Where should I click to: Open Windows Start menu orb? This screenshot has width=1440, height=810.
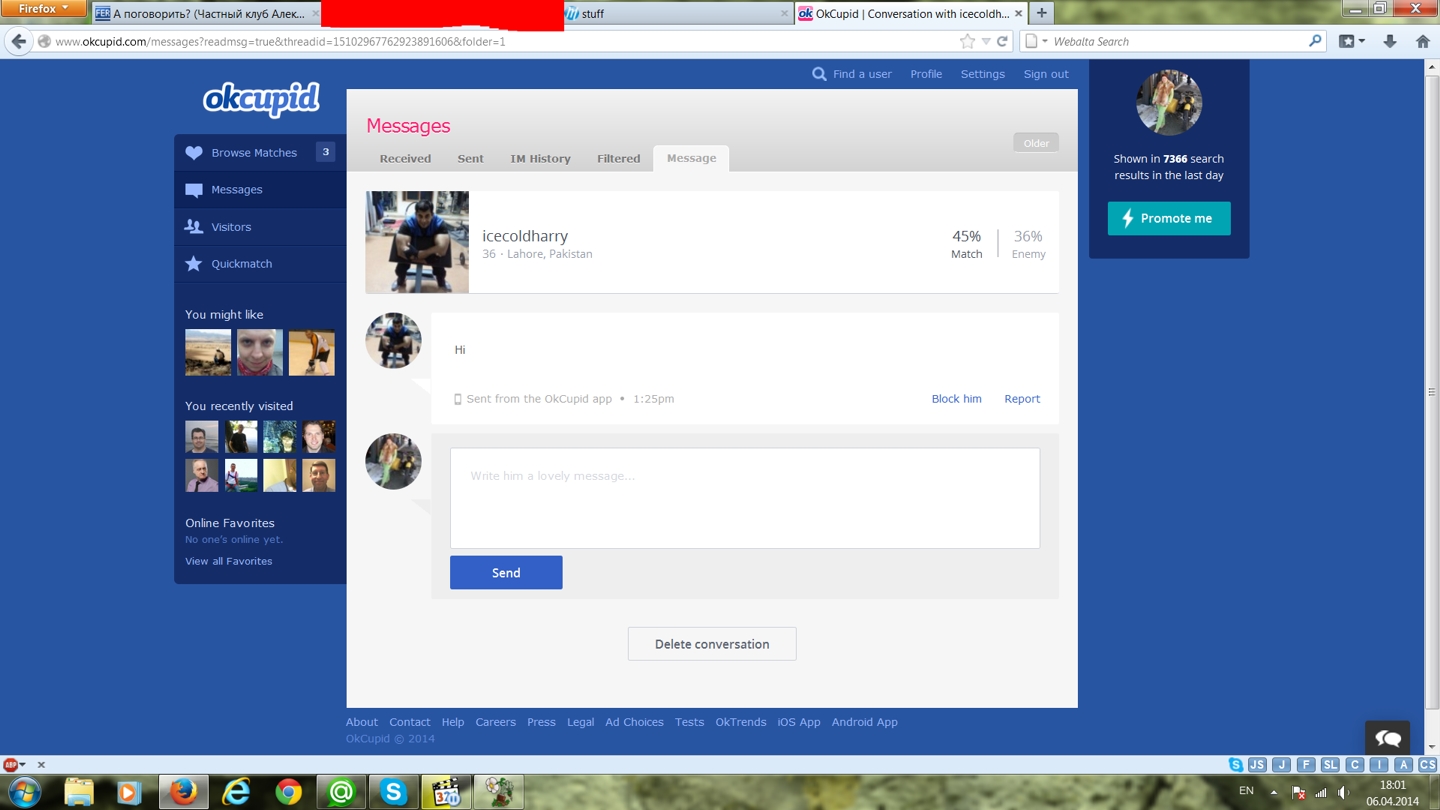(24, 792)
